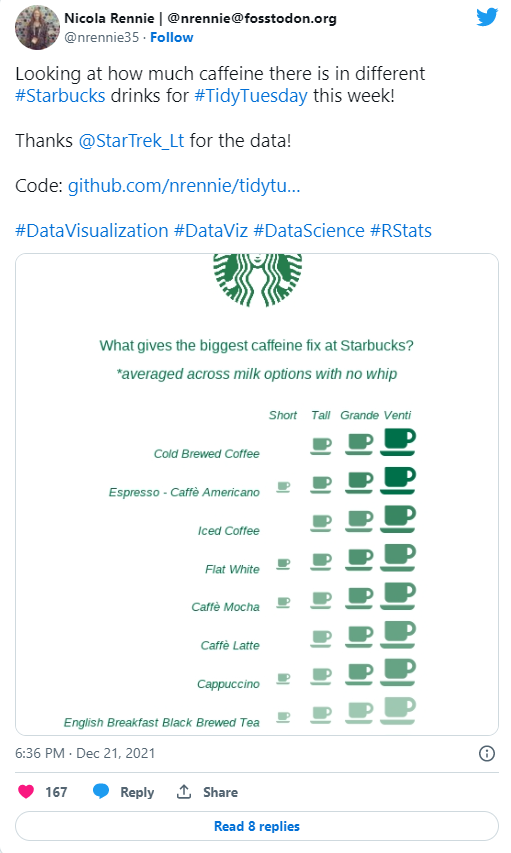Click Nicola Rennie's profile avatar
The image size is (511, 853).
pos(37,28)
